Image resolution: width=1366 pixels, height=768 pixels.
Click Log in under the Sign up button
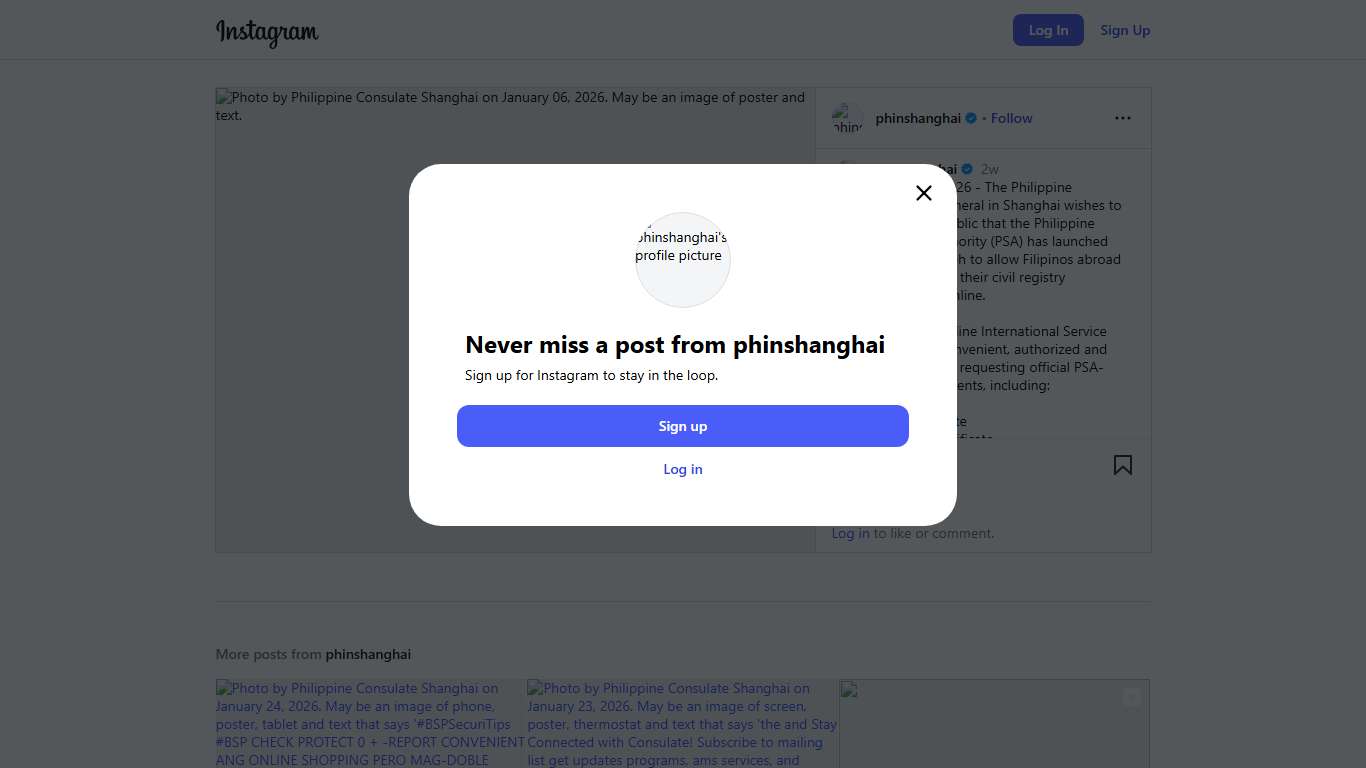(x=683, y=469)
